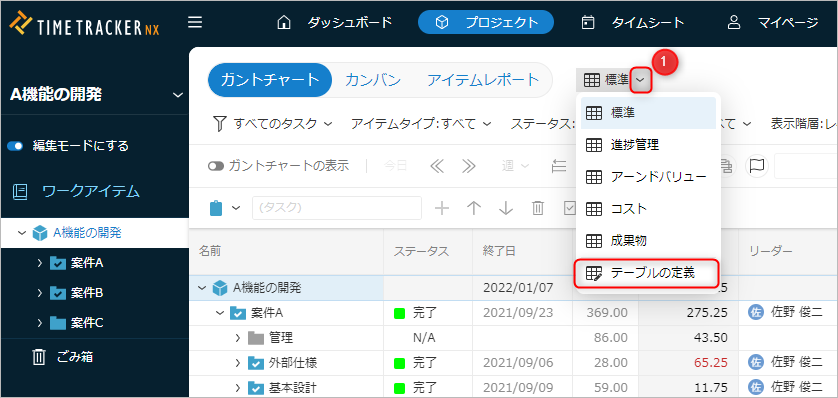
Task: Click the red 65.25 value cell
Action: (x=689, y=363)
